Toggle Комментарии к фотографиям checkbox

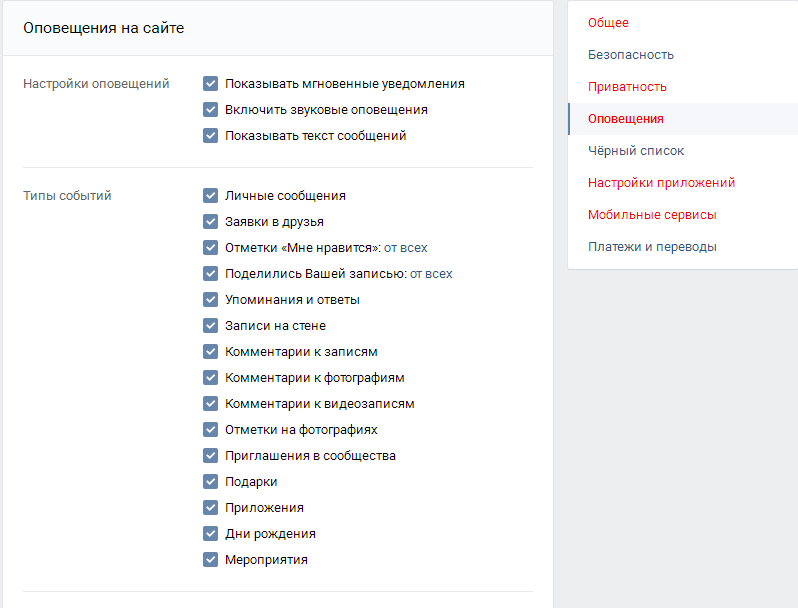coord(210,377)
